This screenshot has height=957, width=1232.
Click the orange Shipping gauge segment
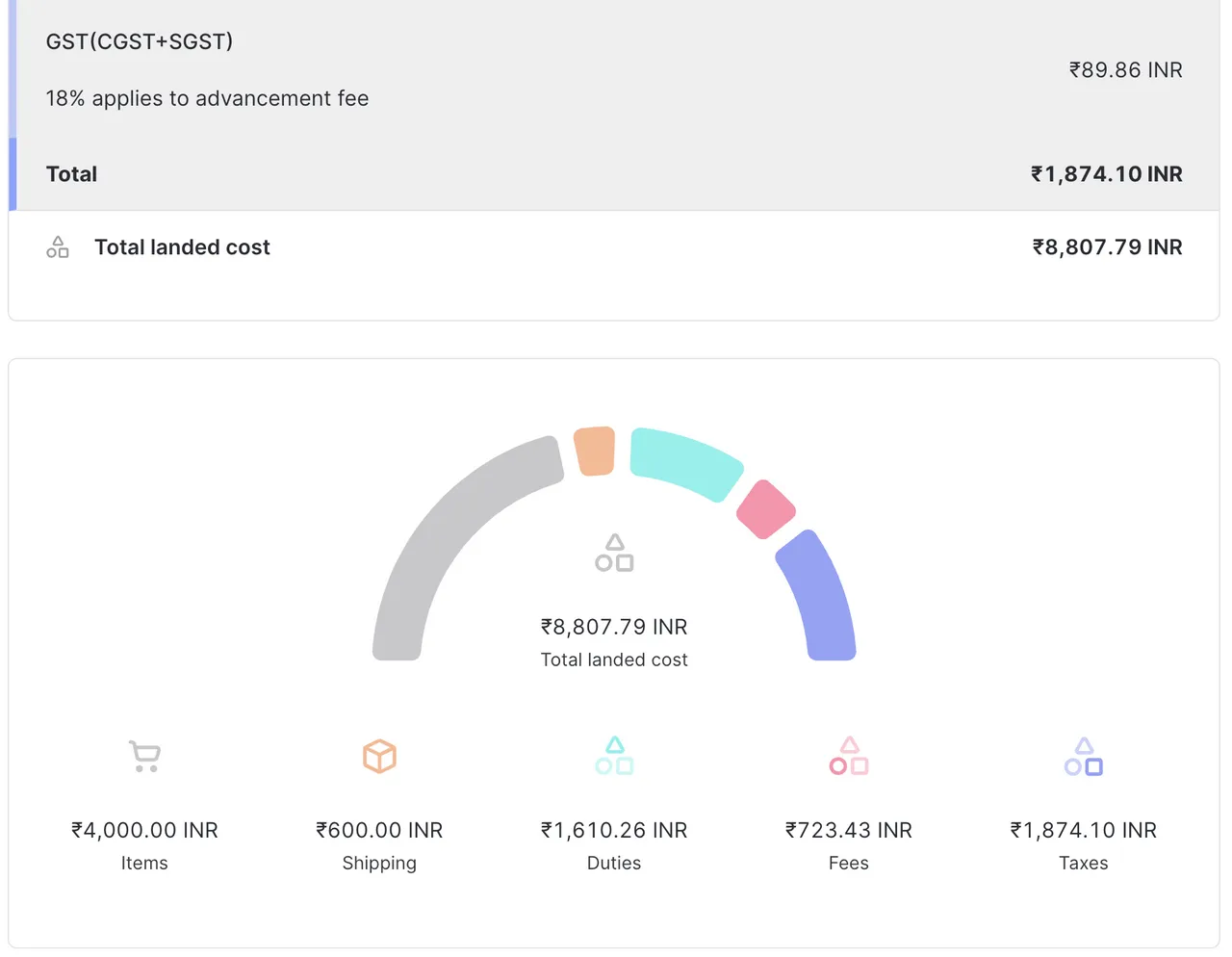click(594, 453)
